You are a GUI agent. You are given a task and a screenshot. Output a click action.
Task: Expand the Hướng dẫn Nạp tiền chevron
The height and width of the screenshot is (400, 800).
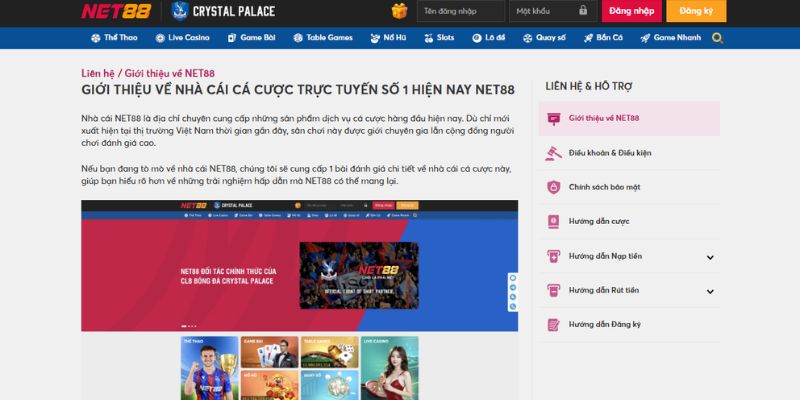(x=710, y=257)
